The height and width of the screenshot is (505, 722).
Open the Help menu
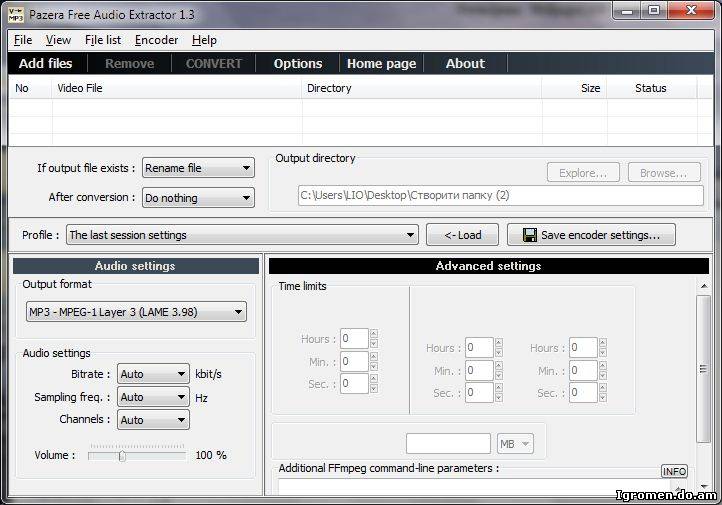tap(204, 40)
